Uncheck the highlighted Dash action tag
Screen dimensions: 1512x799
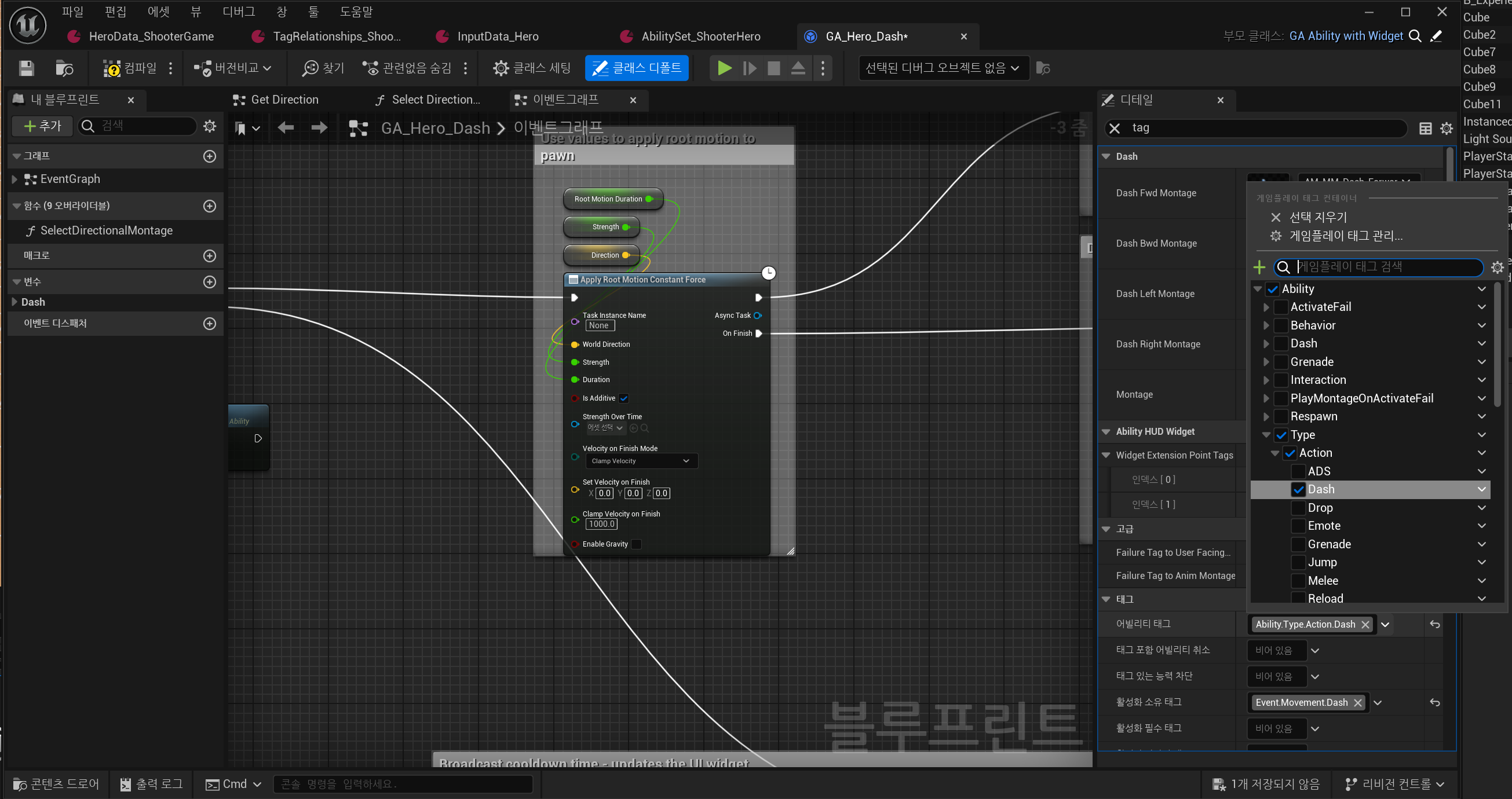[x=1298, y=490]
